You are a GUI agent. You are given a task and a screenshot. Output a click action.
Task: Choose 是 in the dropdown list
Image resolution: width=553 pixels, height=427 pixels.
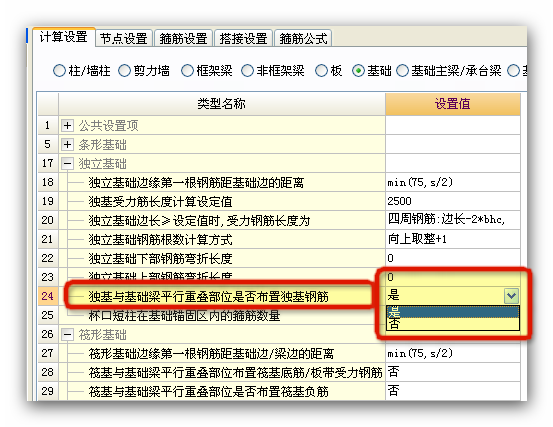pyautogui.click(x=453, y=312)
